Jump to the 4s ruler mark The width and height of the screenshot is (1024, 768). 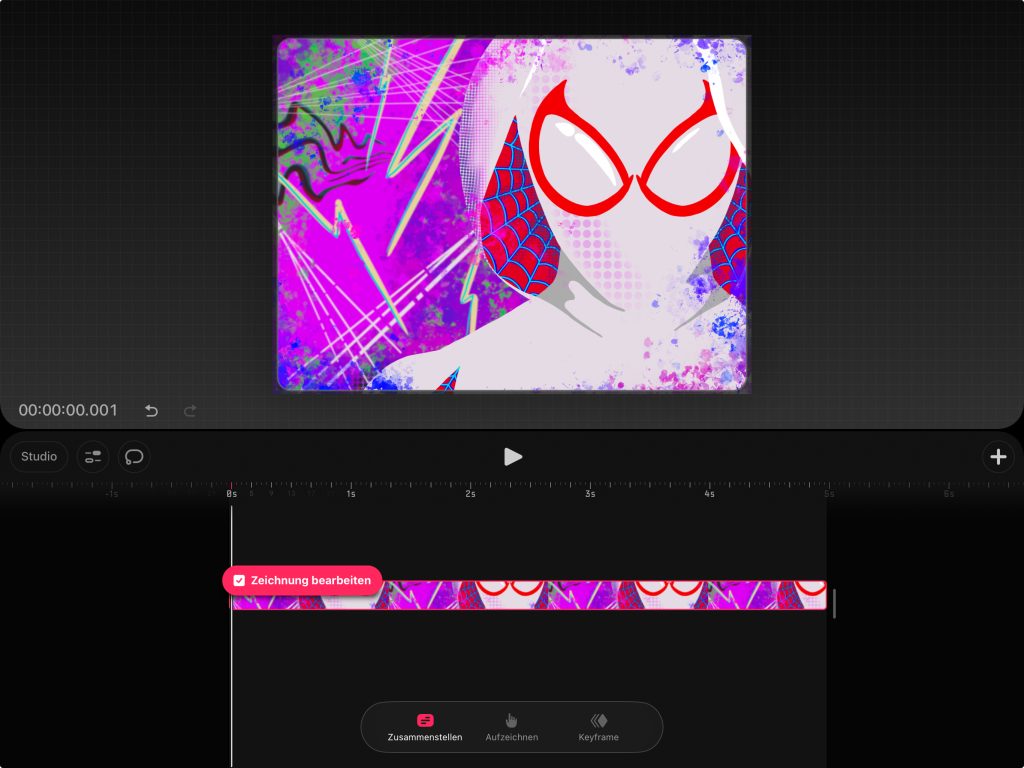[709, 493]
